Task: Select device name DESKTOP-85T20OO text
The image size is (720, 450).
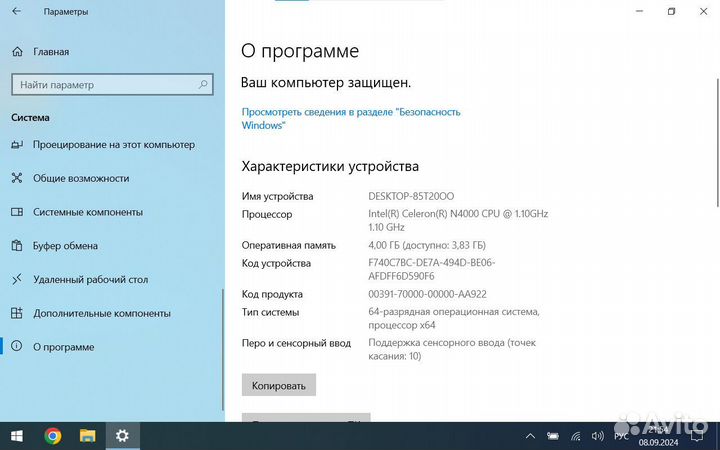Action: pyautogui.click(x=411, y=196)
